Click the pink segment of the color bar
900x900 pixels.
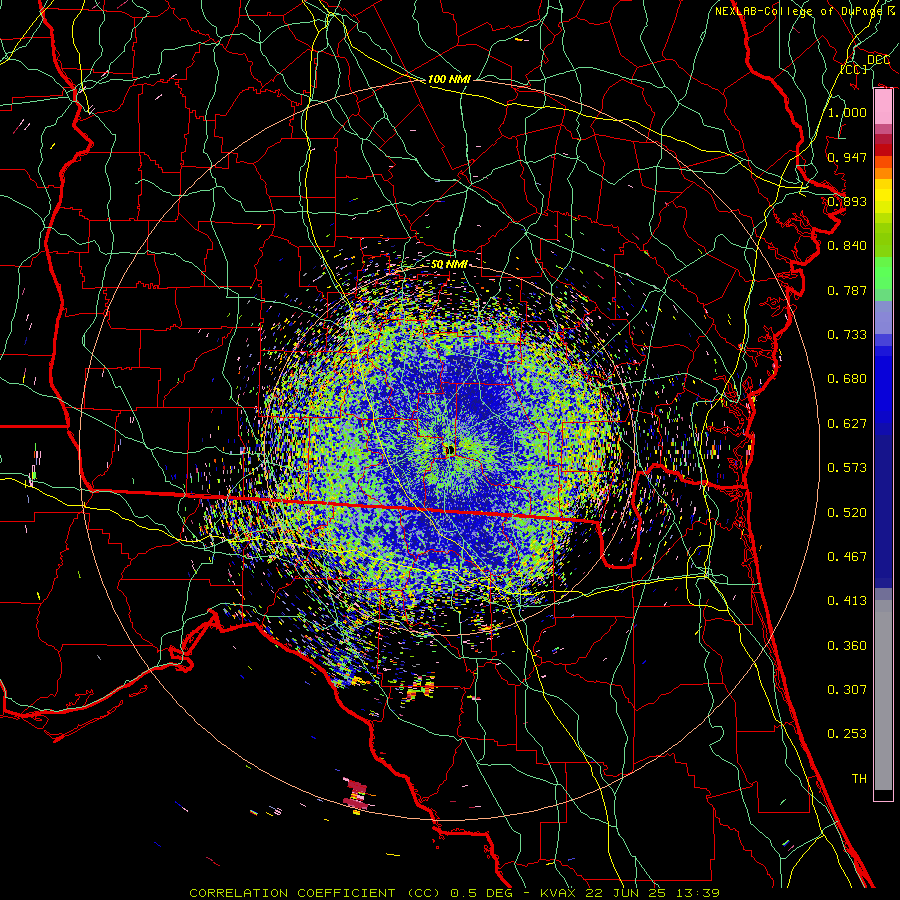point(883,107)
